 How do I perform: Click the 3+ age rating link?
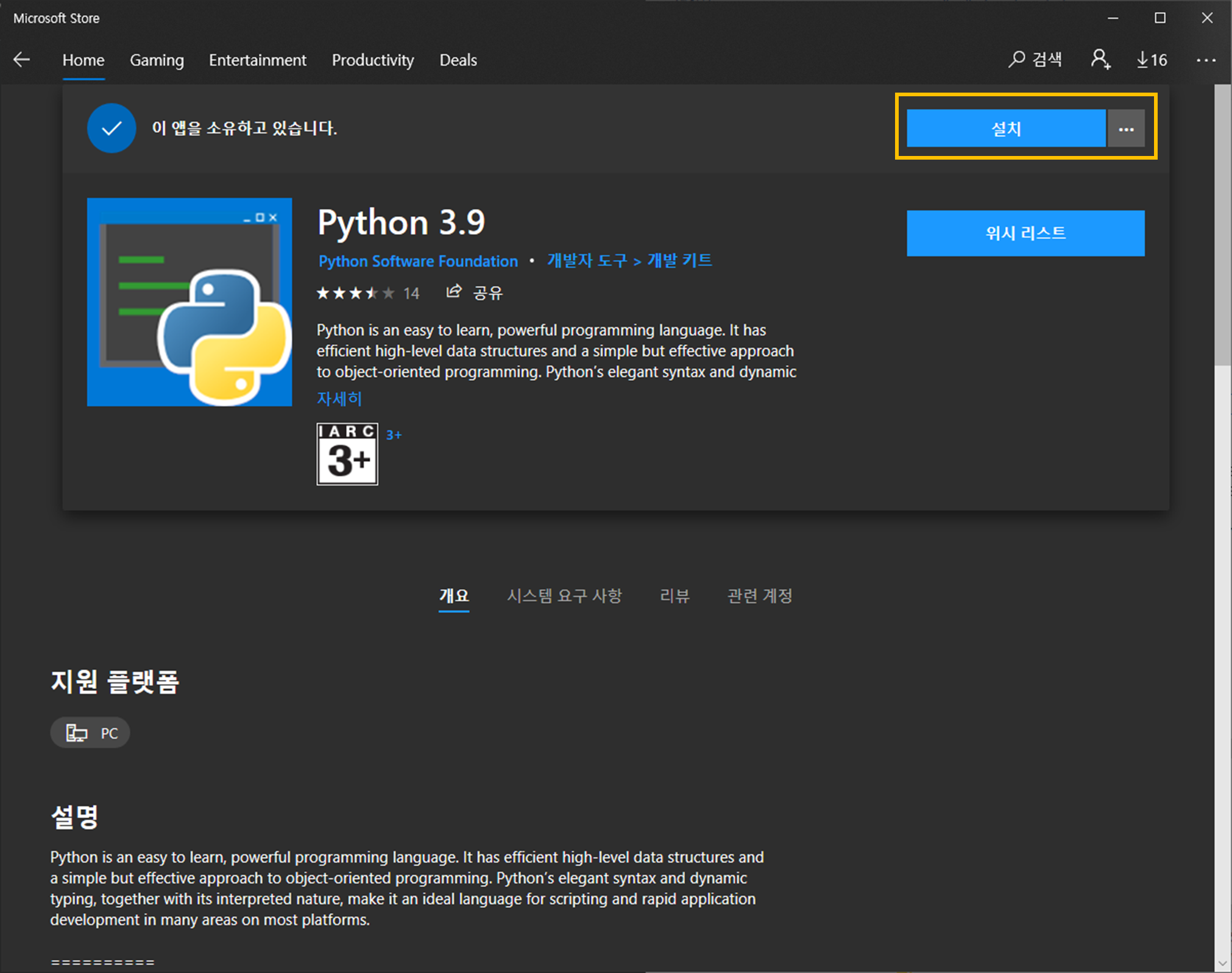(394, 435)
